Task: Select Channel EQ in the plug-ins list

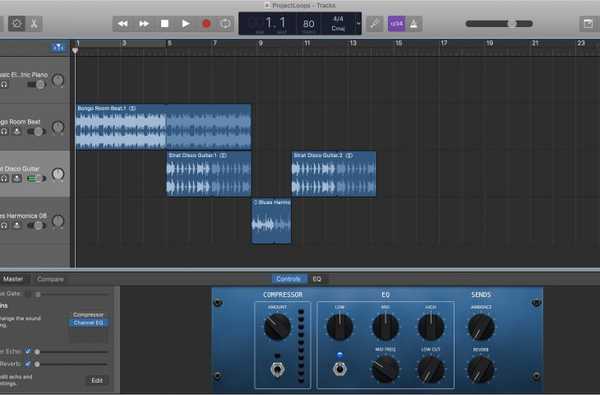Action: [88, 323]
